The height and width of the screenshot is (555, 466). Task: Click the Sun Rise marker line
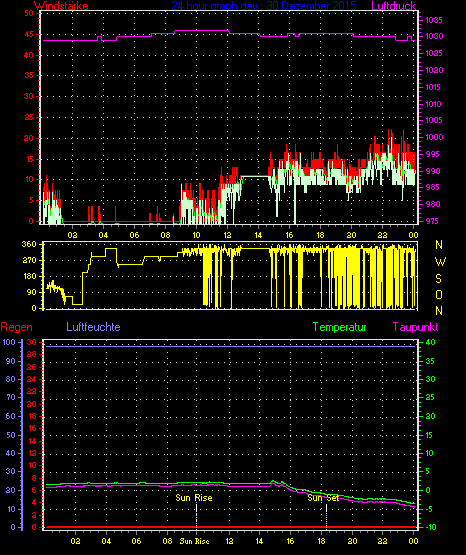(196, 516)
